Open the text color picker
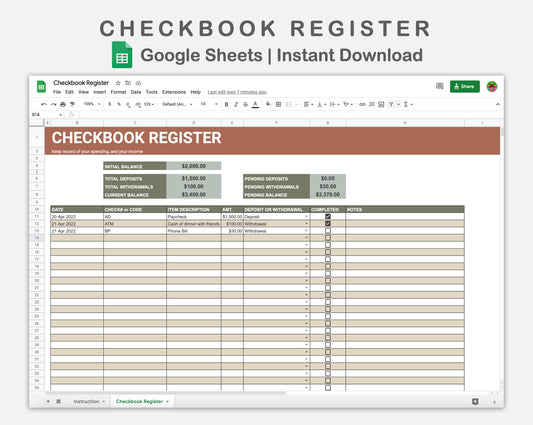The height and width of the screenshot is (425, 533). (255, 104)
